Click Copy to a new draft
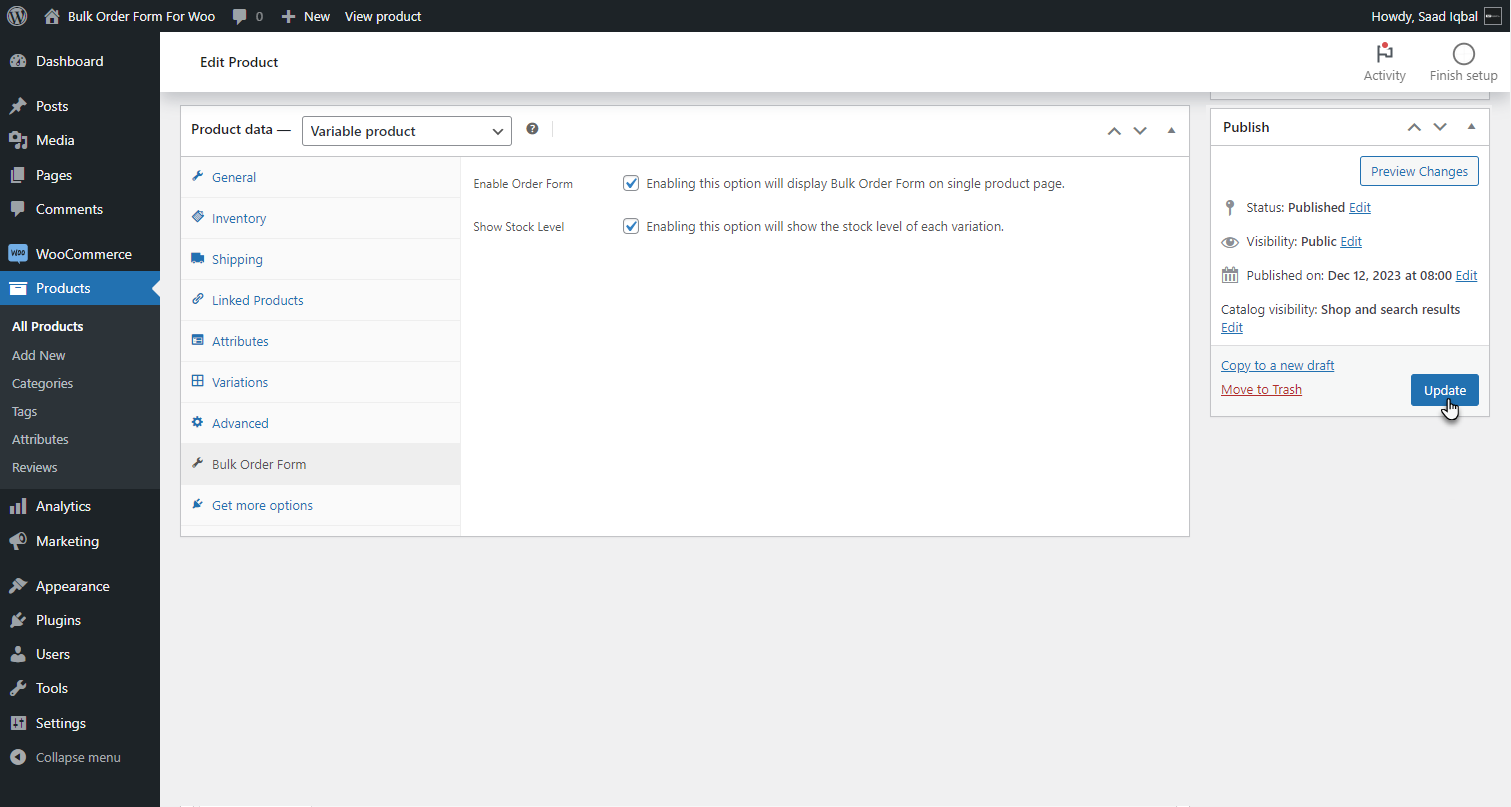This screenshot has height=807, width=1511. [1277, 365]
